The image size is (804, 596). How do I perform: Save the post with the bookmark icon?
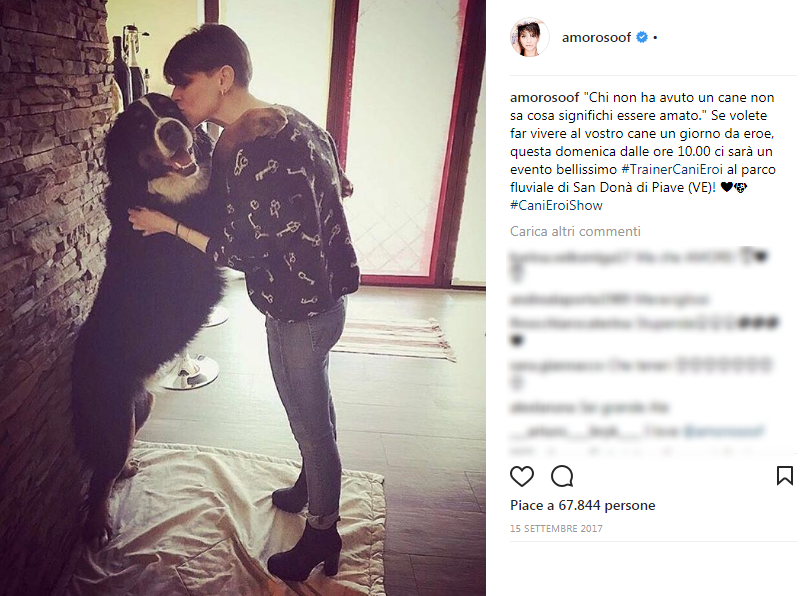pos(785,476)
